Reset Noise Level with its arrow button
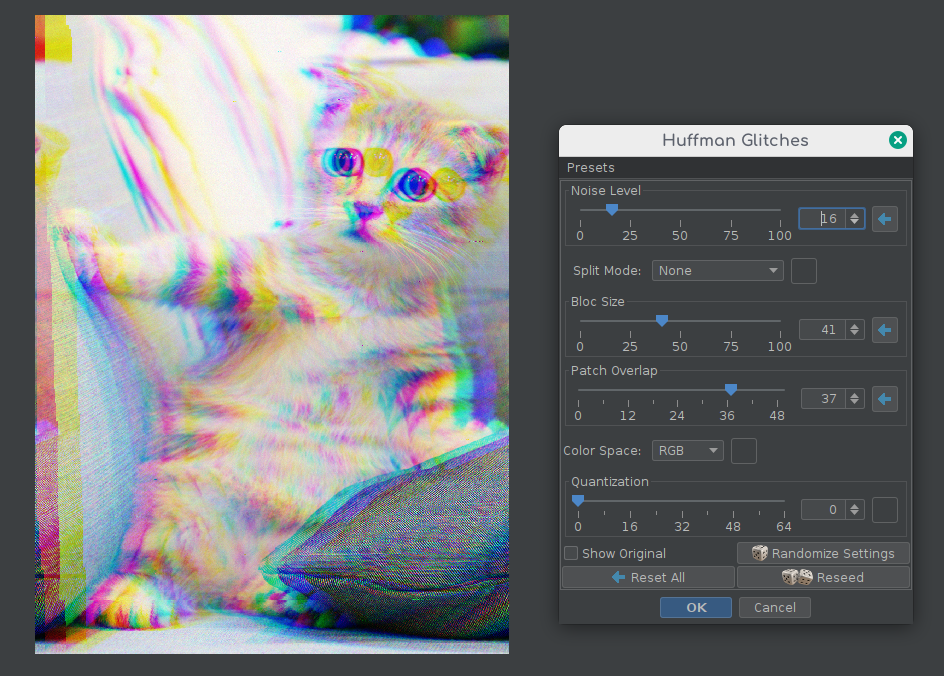Screen dimensions: 944x676 (x=884, y=219)
